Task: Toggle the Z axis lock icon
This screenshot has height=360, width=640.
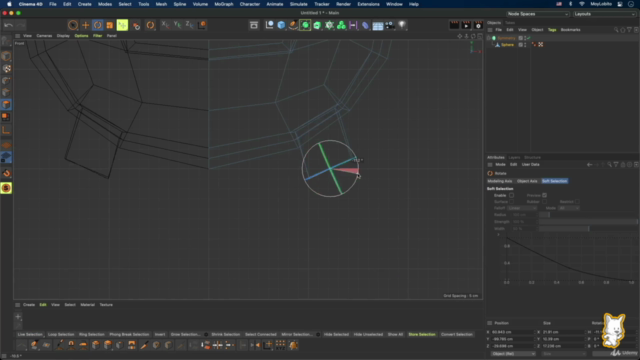Action: click(189, 25)
